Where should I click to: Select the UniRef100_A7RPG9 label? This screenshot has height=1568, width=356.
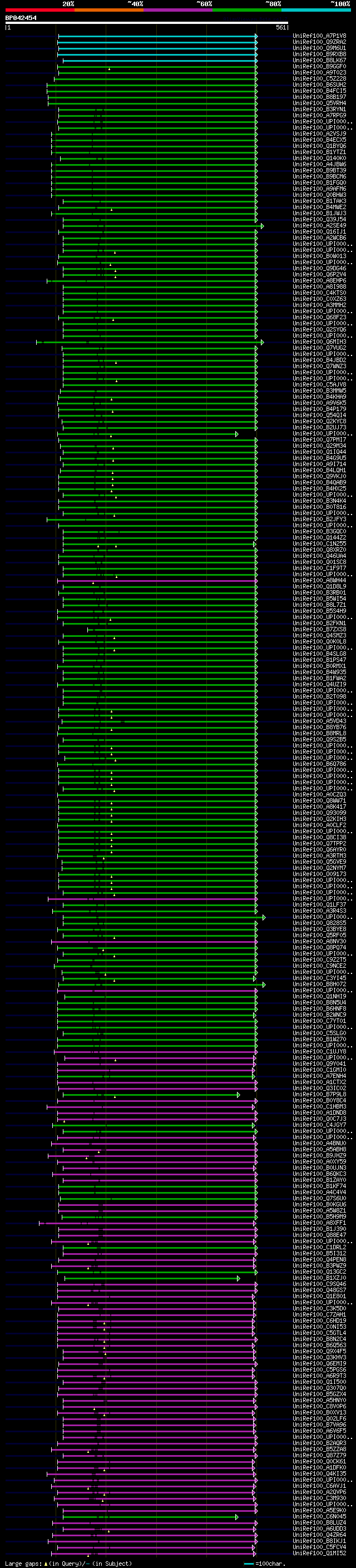[319, 116]
